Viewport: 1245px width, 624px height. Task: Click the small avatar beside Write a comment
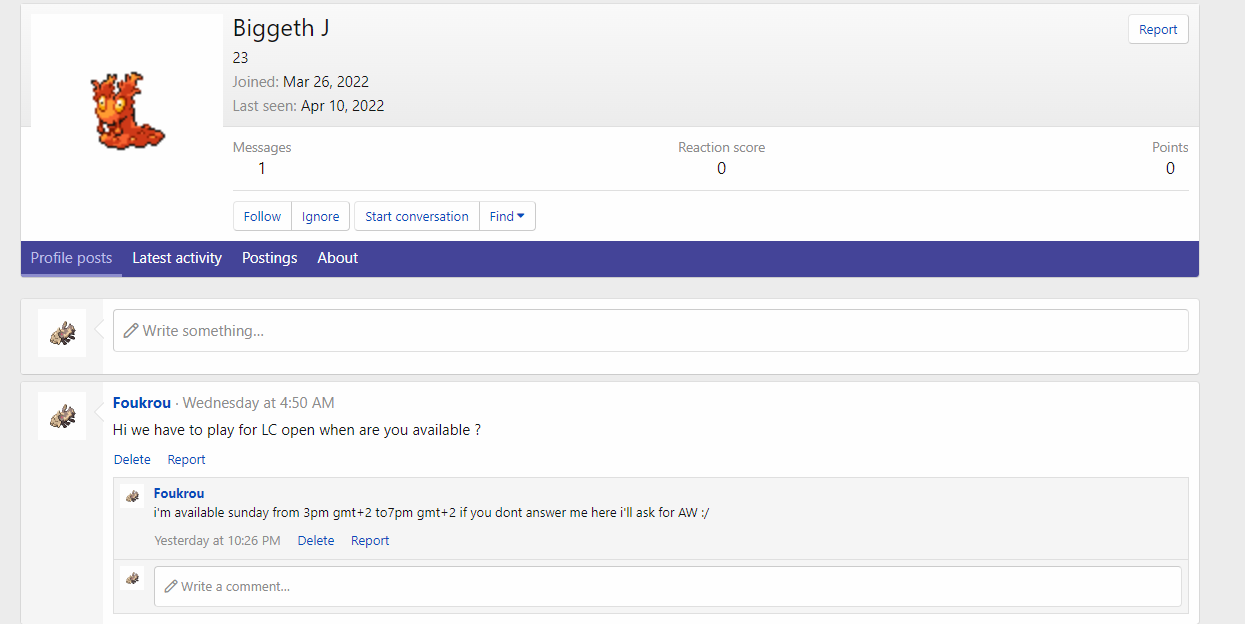point(132,578)
